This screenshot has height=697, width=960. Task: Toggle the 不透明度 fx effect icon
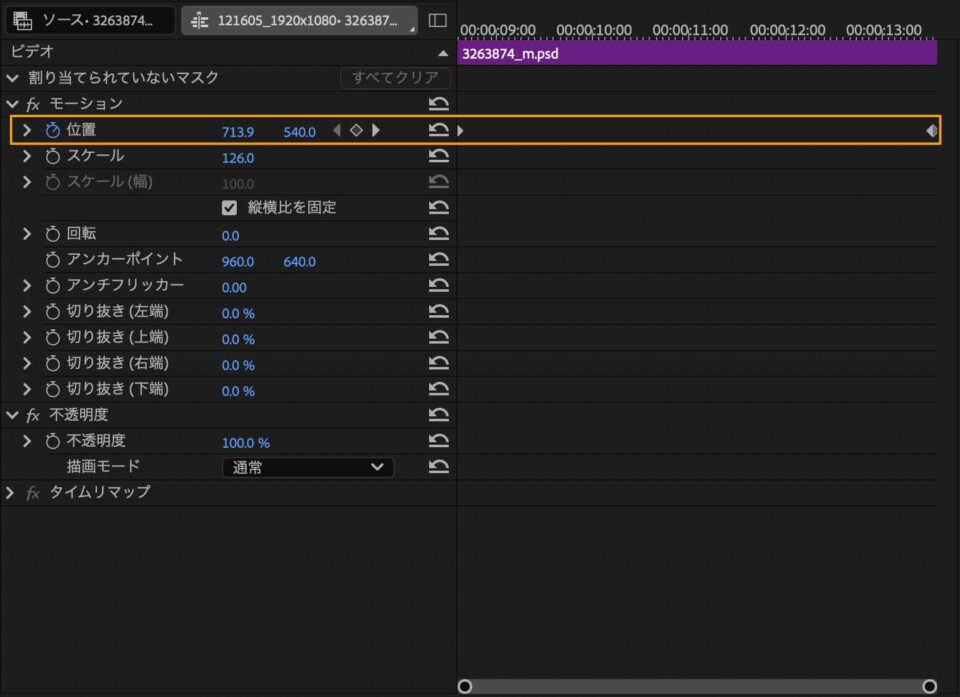click(x=33, y=416)
